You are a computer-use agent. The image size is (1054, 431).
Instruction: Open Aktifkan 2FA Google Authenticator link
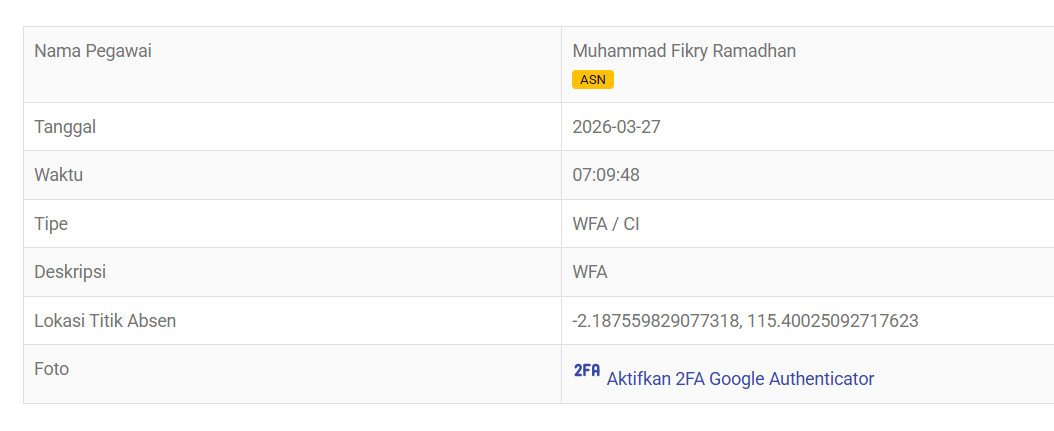(x=739, y=379)
